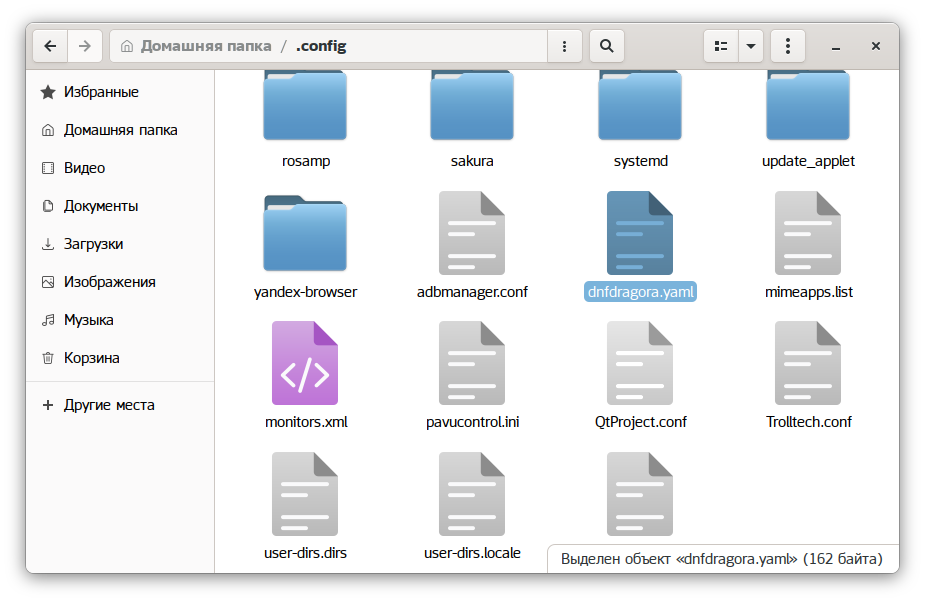
Task: Open Домашняя папка in the sidebar
Action: click(120, 130)
